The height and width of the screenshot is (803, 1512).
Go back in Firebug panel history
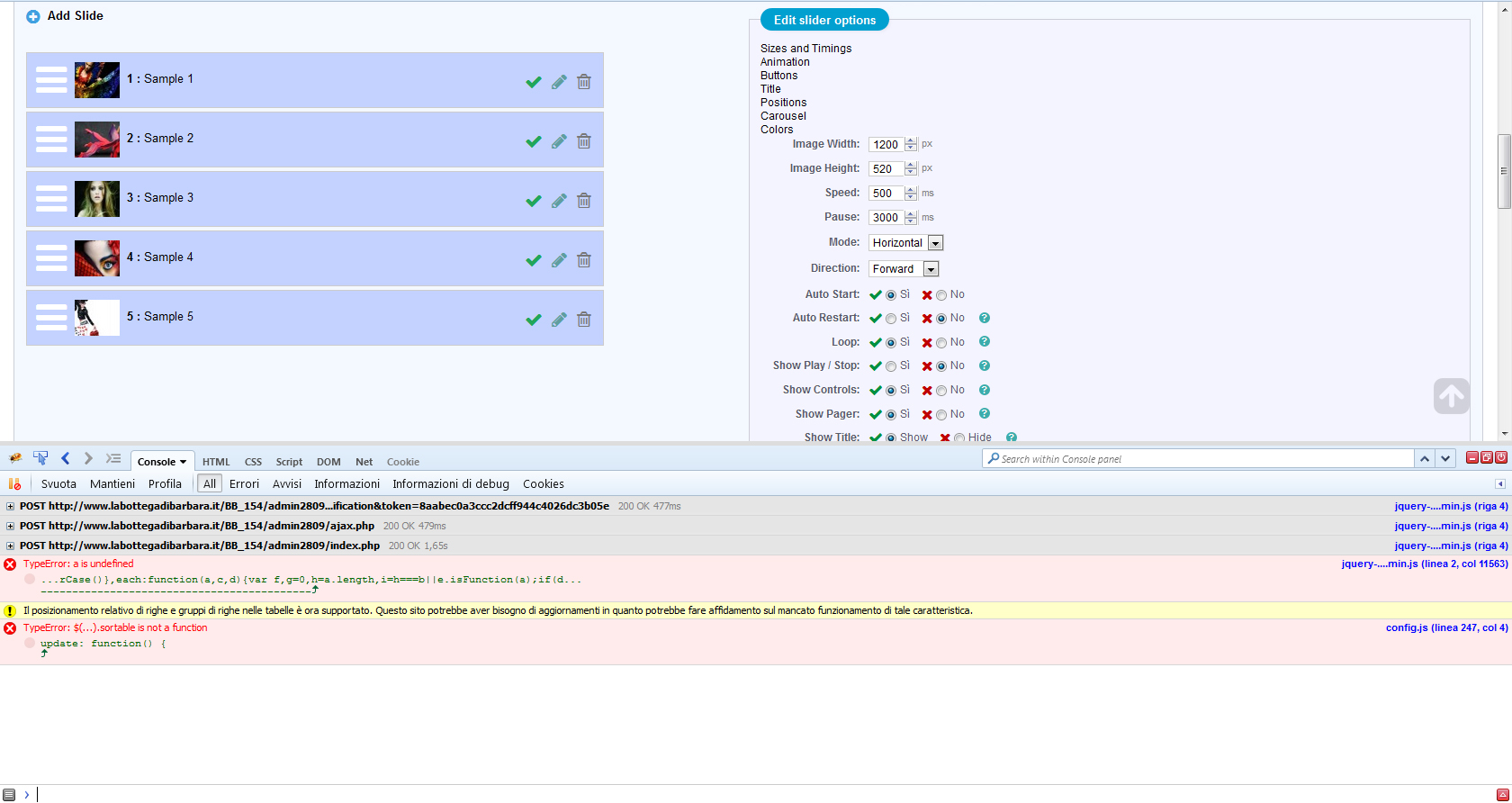(66, 458)
